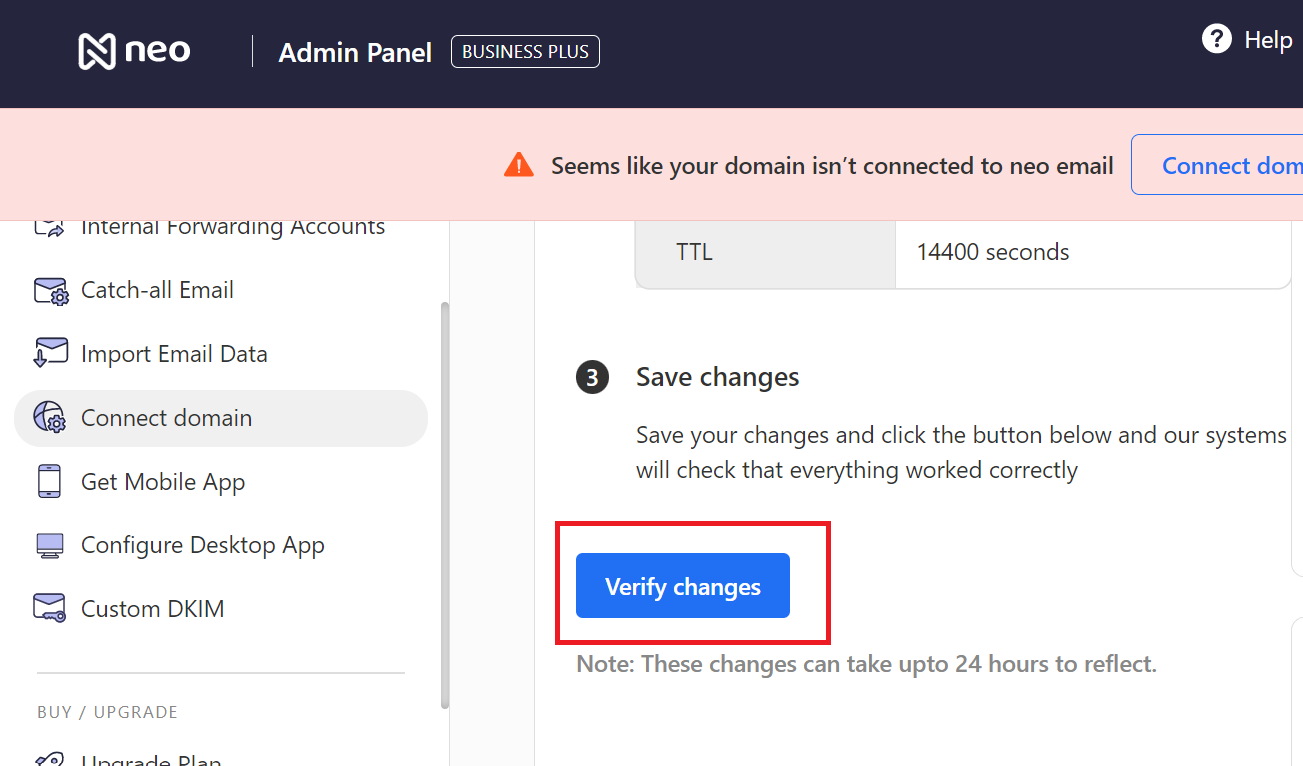The height and width of the screenshot is (766, 1303).
Task: Click the Custom DKIM envelope key icon
Action: tap(50, 609)
